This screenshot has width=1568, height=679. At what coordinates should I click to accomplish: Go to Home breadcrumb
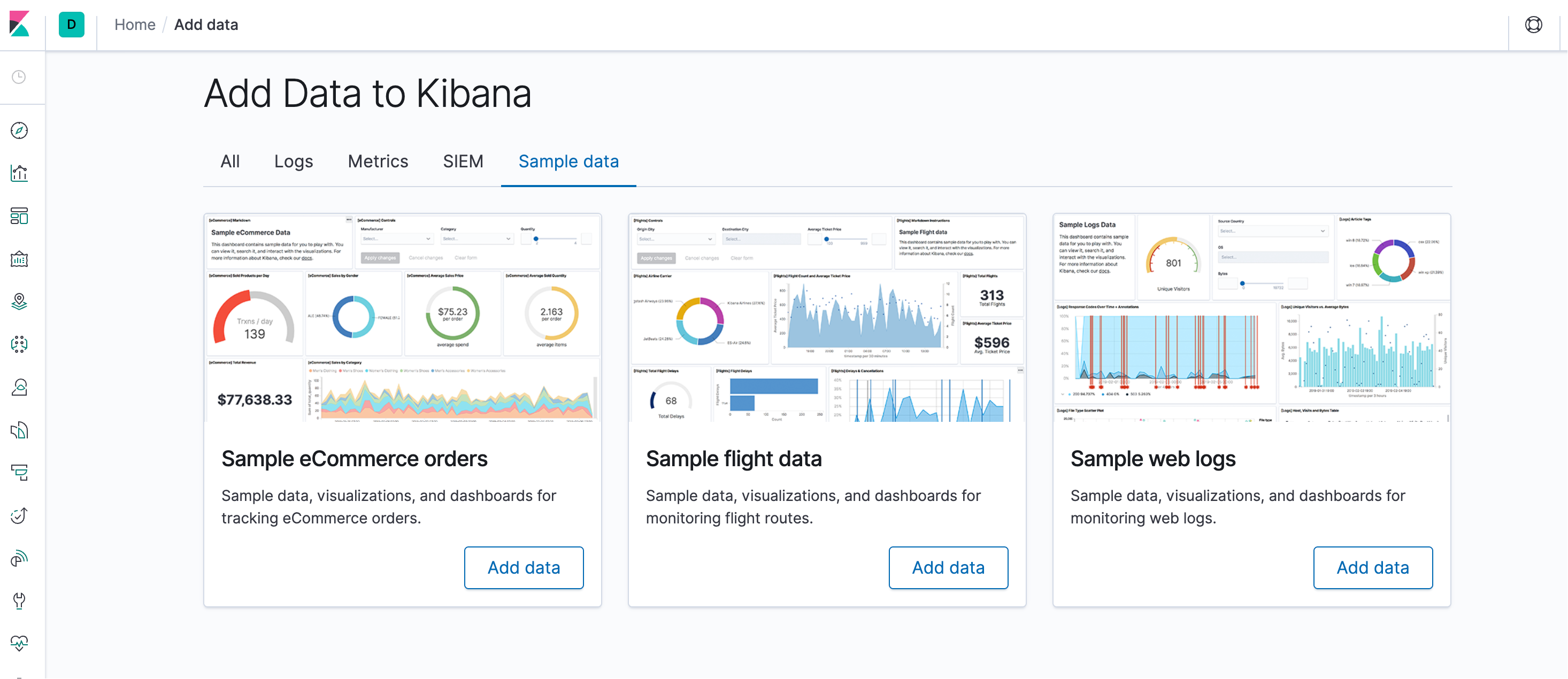point(135,25)
